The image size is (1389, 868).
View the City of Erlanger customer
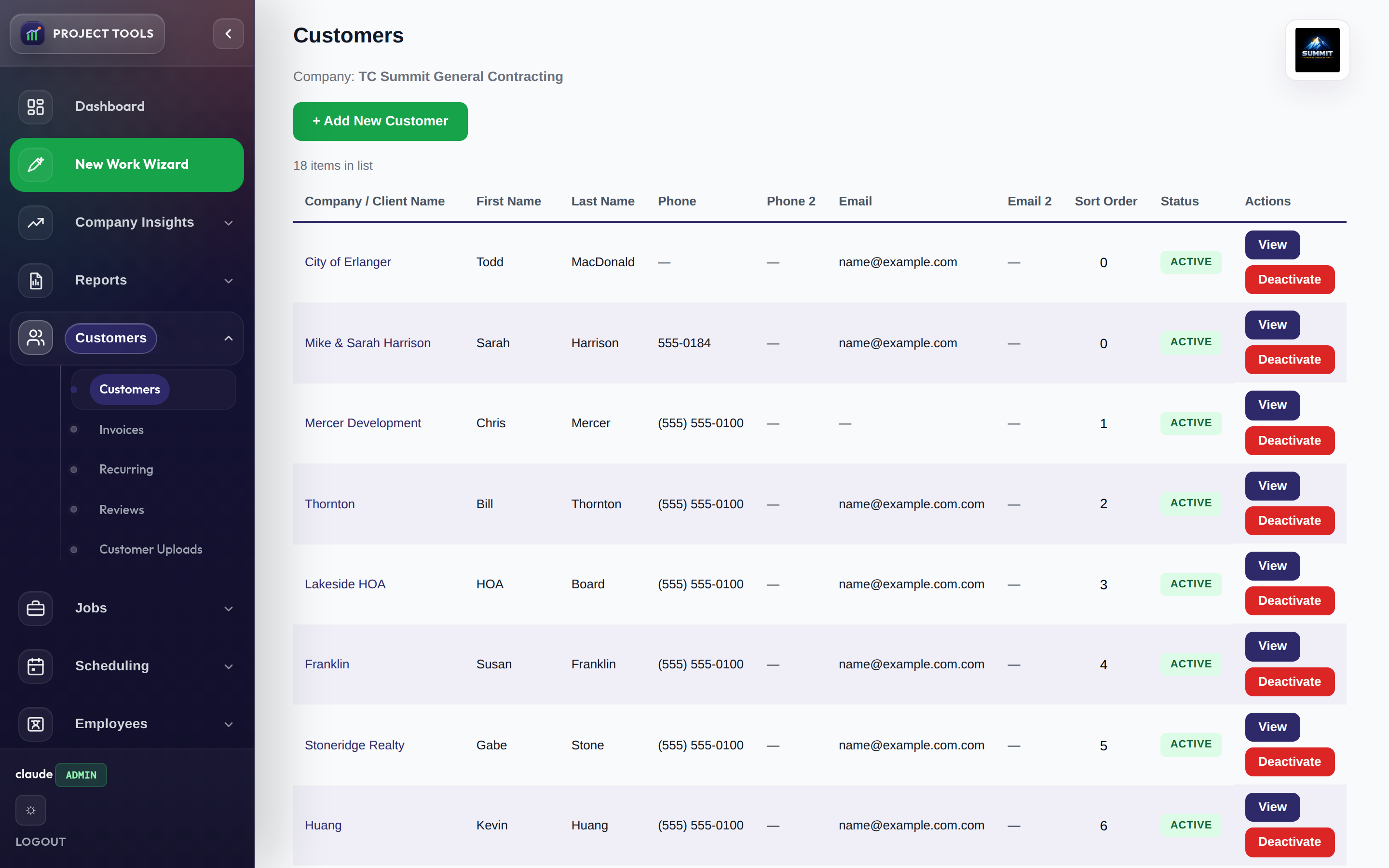[1272, 245]
